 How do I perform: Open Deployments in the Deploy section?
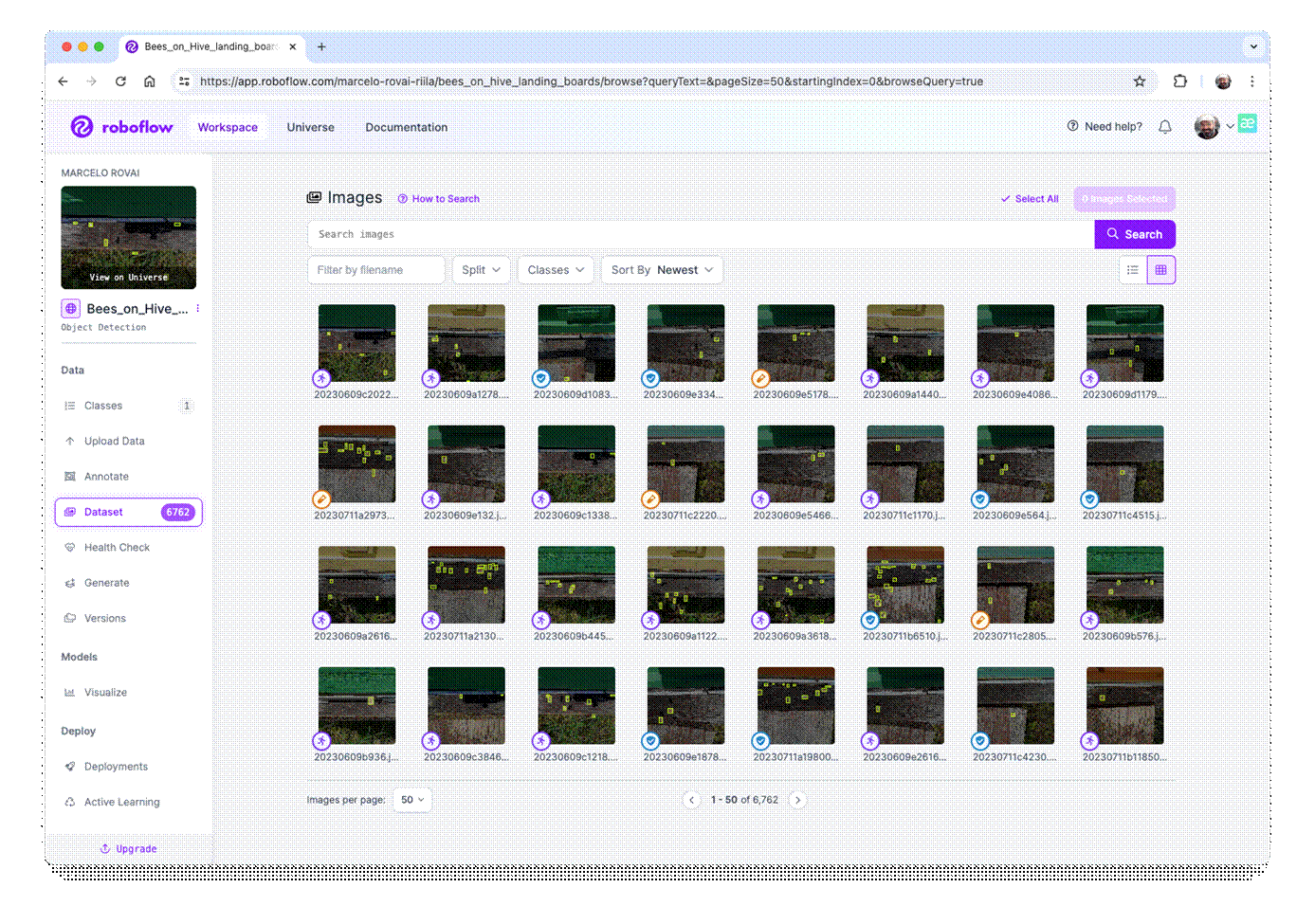115,766
